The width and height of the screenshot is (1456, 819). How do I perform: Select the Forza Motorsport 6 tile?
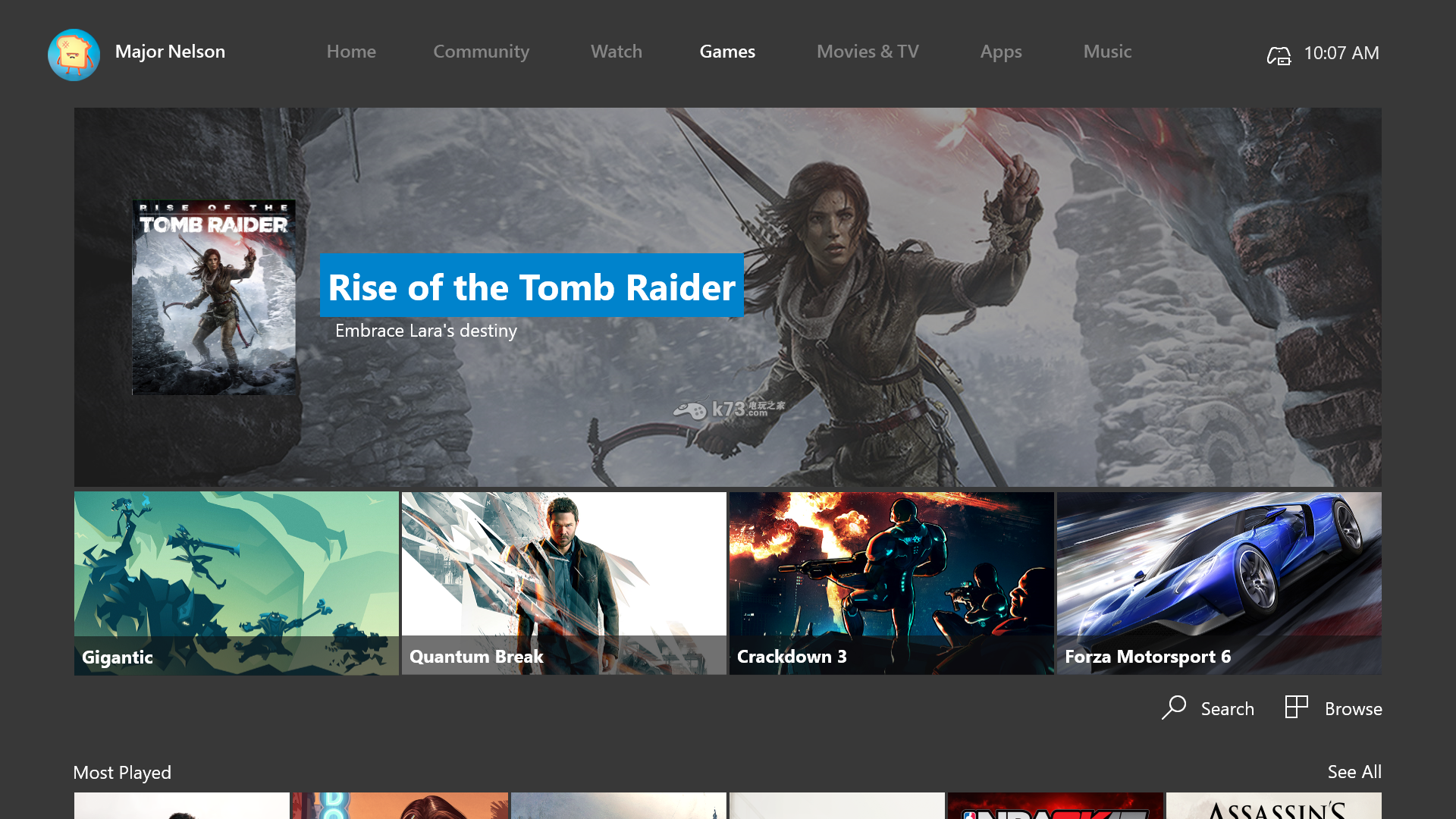1219,583
